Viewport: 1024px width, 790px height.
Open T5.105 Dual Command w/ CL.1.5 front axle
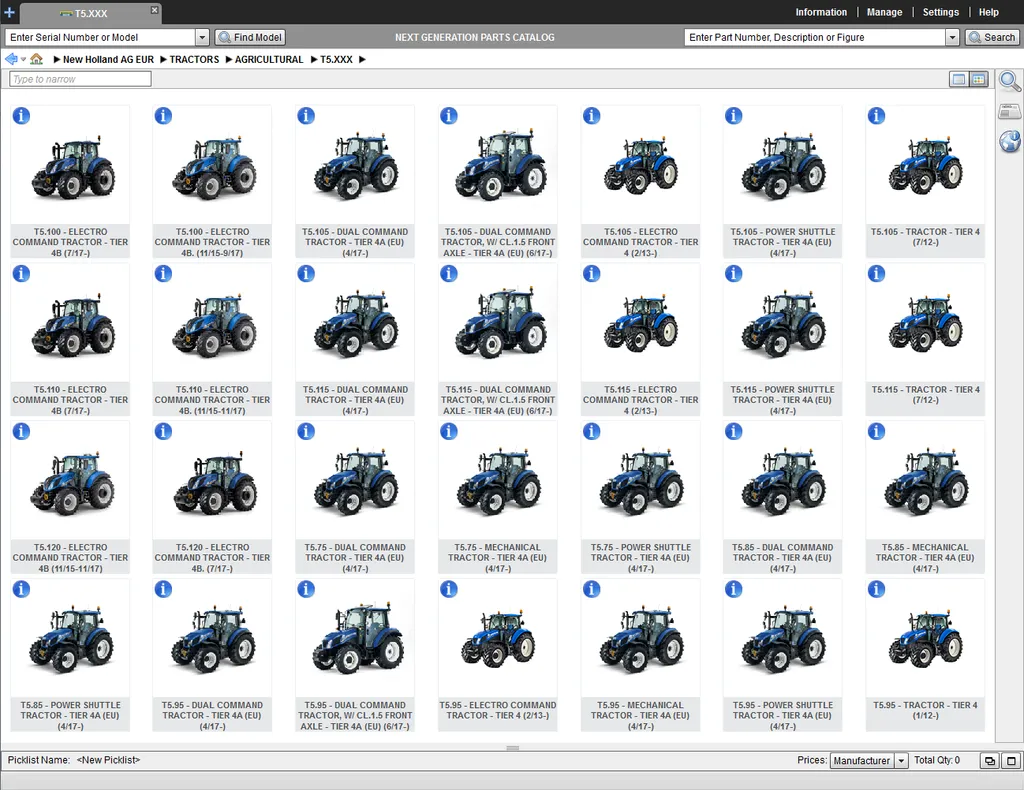click(x=498, y=182)
